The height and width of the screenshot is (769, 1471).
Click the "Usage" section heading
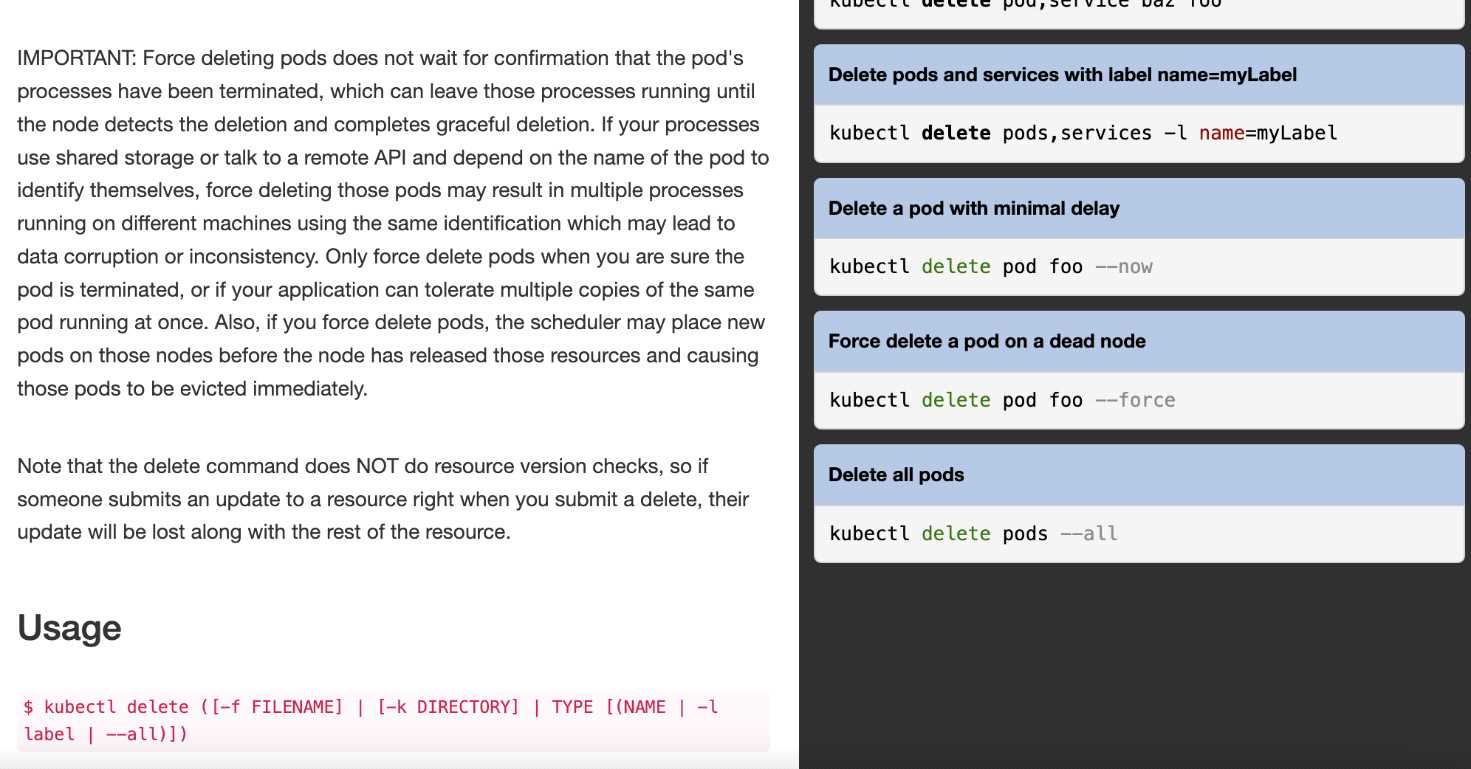[69, 628]
